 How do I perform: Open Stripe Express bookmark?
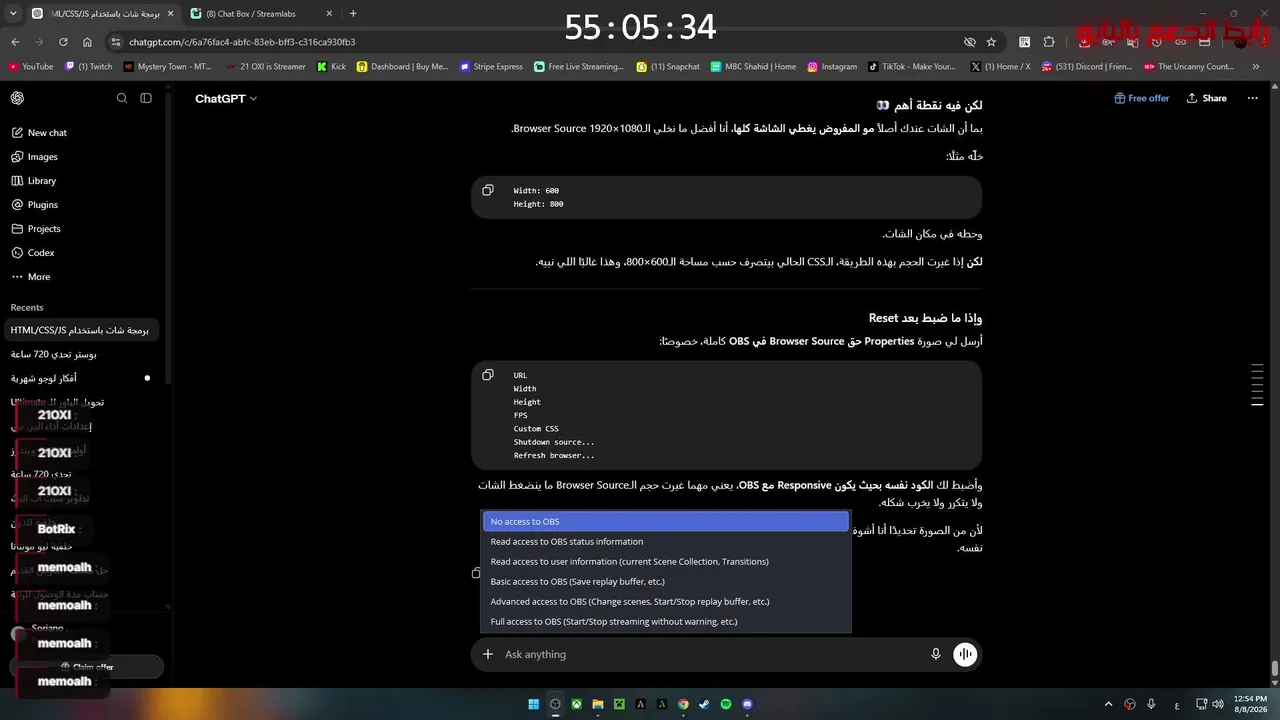(491, 67)
